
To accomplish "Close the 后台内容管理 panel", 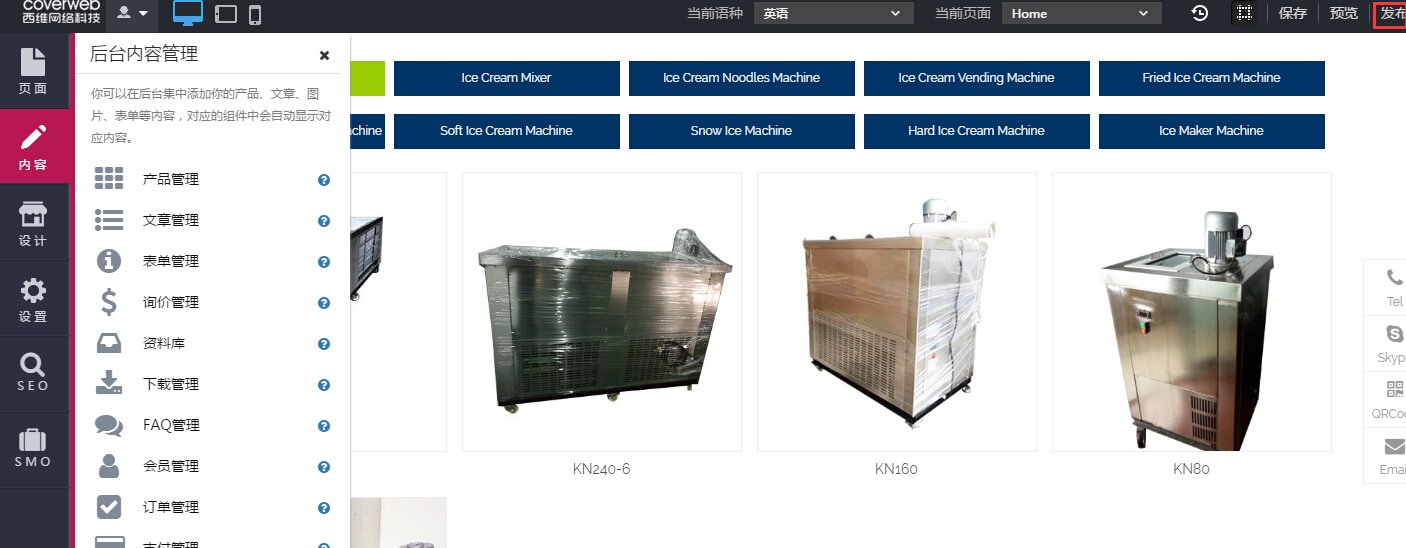I will point(324,56).
